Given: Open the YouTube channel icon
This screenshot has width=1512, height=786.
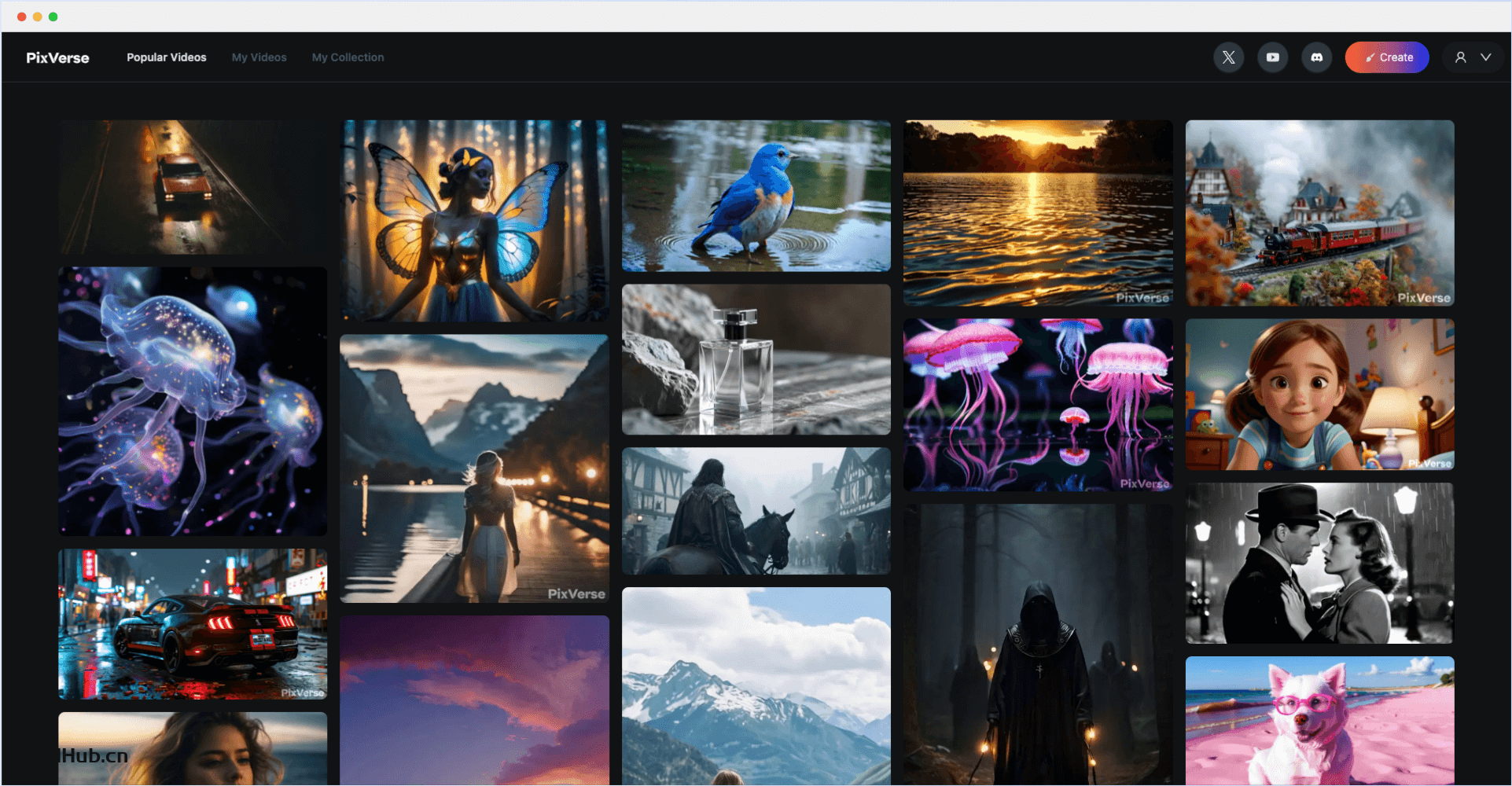Looking at the screenshot, I should [x=1272, y=57].
